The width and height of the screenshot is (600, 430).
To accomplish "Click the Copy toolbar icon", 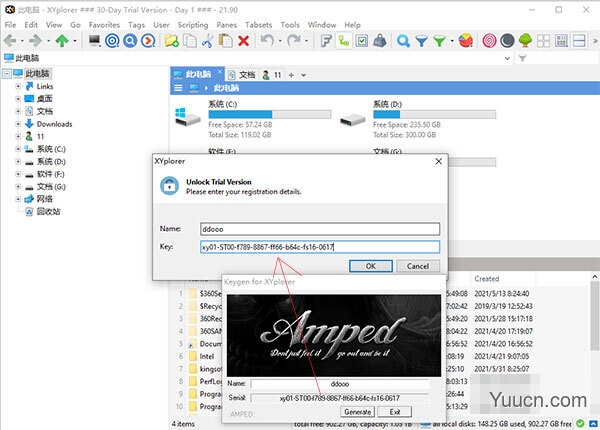I will tap(190, 41).
